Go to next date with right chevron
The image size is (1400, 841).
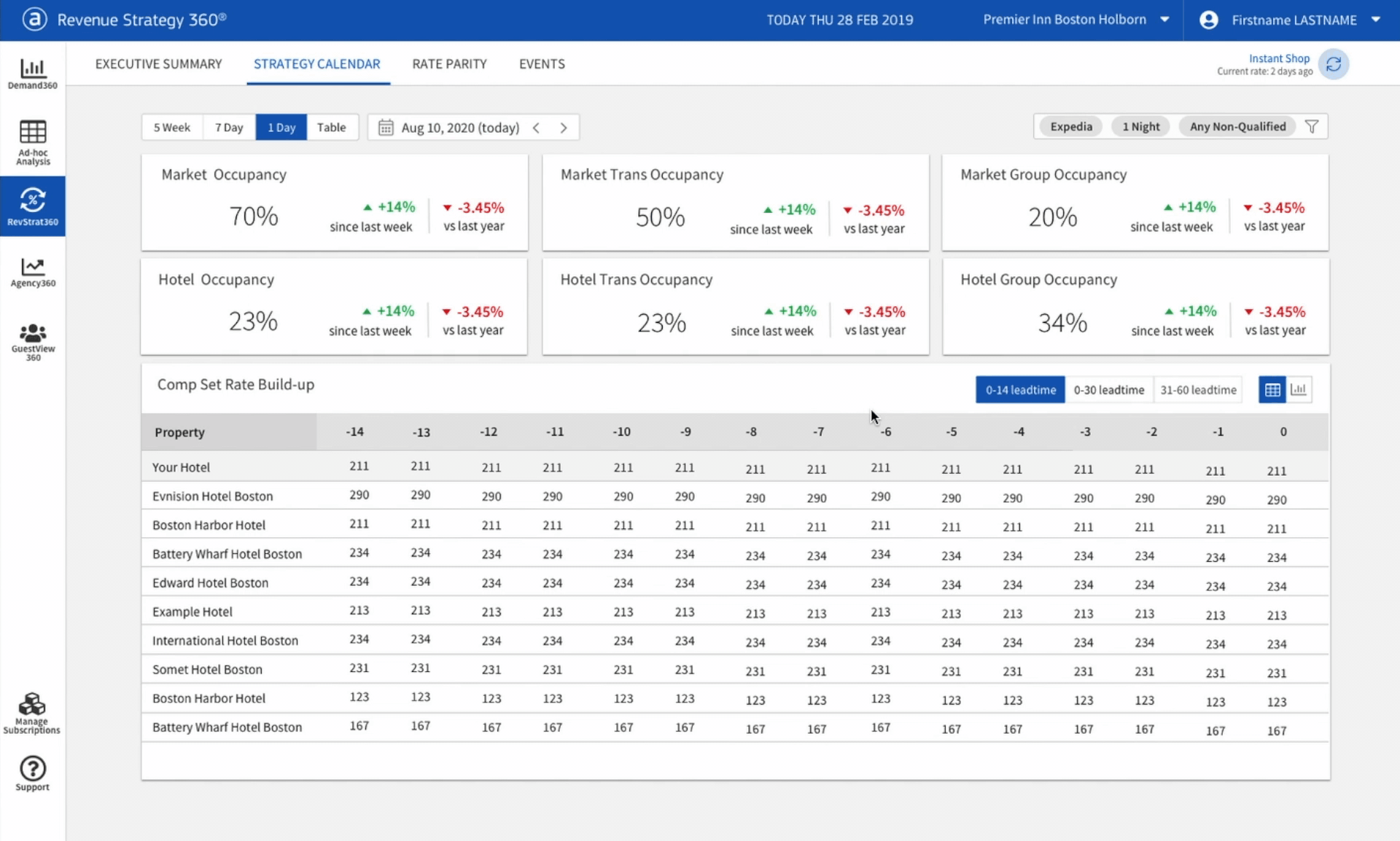[x=564, y=128]
